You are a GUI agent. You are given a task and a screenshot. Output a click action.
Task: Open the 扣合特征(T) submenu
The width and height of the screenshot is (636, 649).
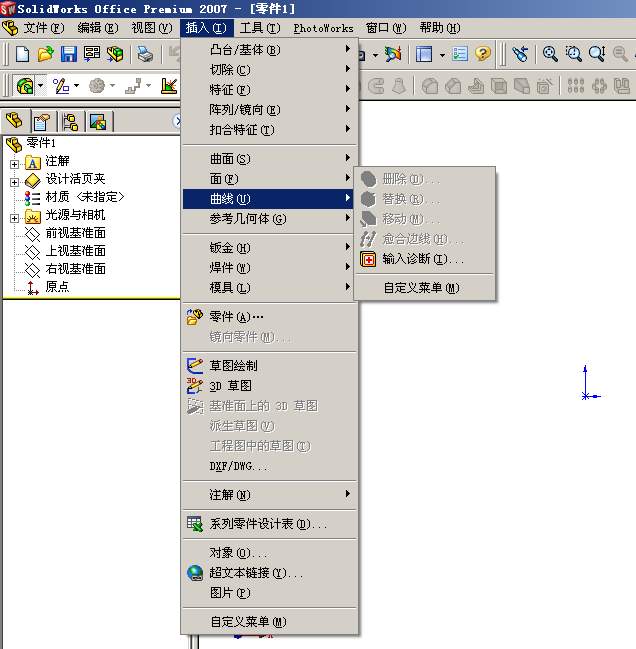click(269, 130)
